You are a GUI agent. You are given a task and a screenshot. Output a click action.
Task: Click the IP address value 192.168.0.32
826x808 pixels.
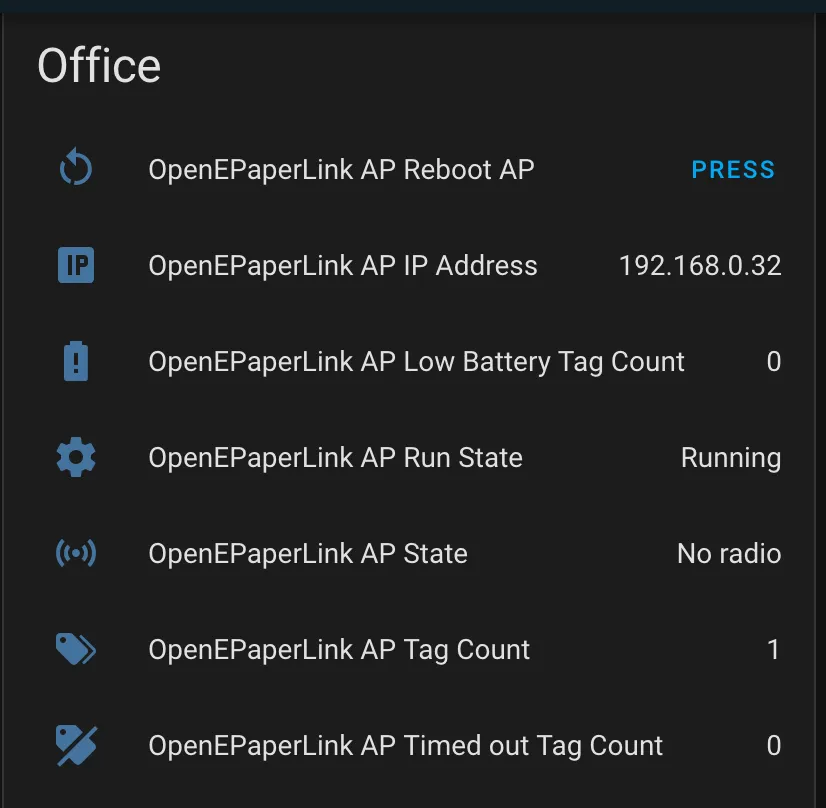tap(700, 265)
